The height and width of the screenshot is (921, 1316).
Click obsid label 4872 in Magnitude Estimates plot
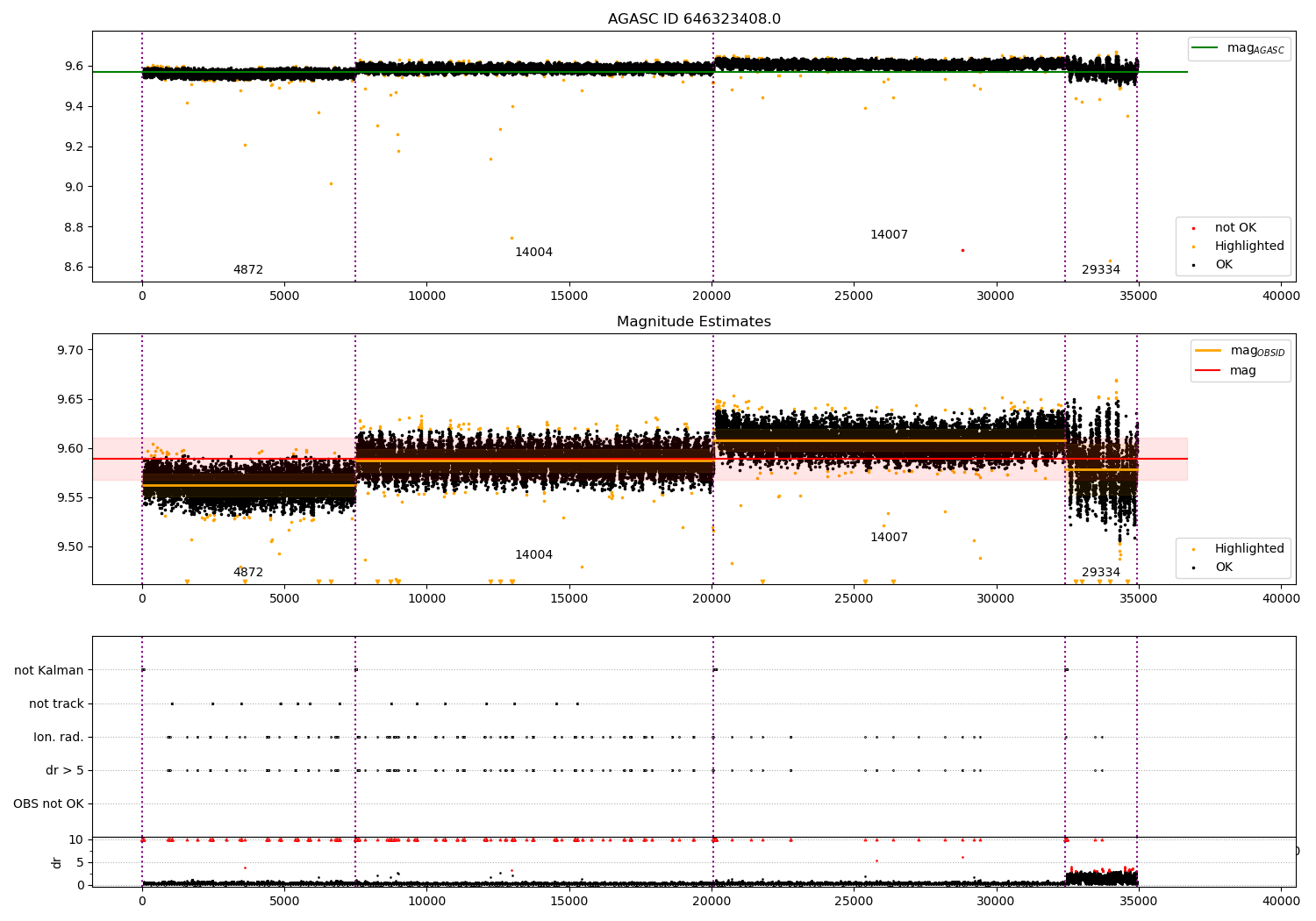(248, 573)
